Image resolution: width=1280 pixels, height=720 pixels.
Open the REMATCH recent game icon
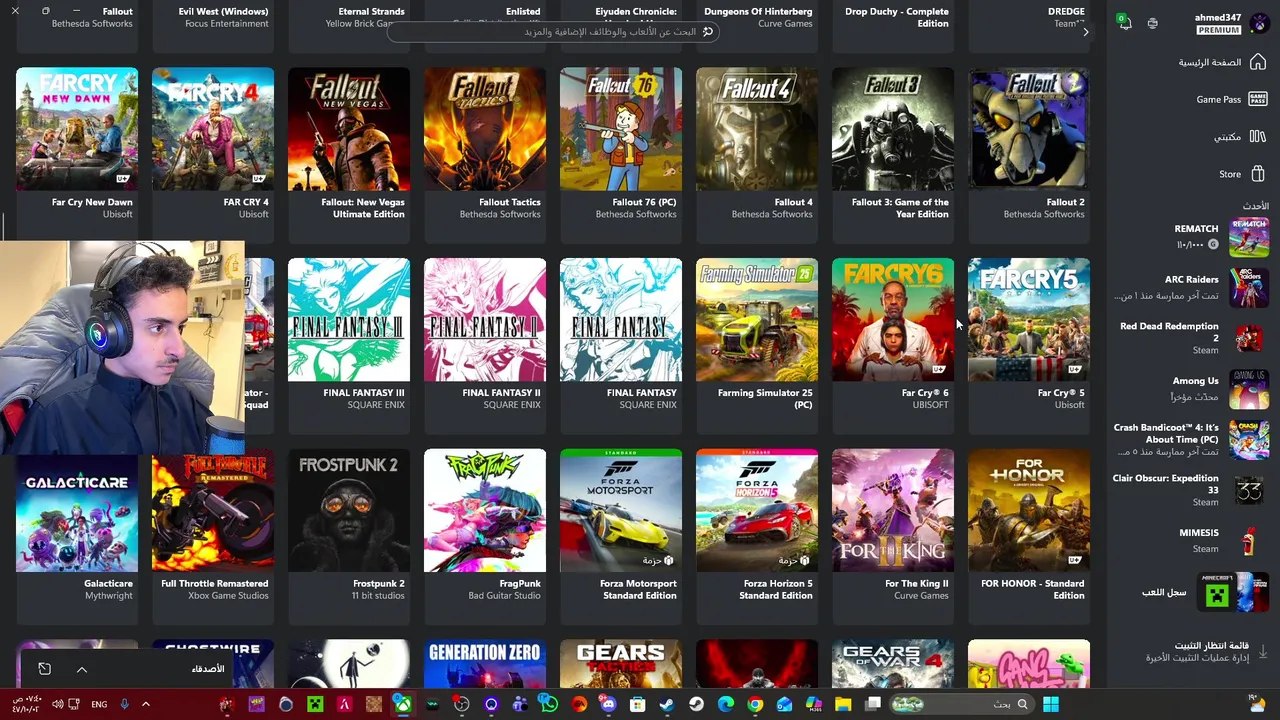pyautogui.click(x=1249, y=237)
